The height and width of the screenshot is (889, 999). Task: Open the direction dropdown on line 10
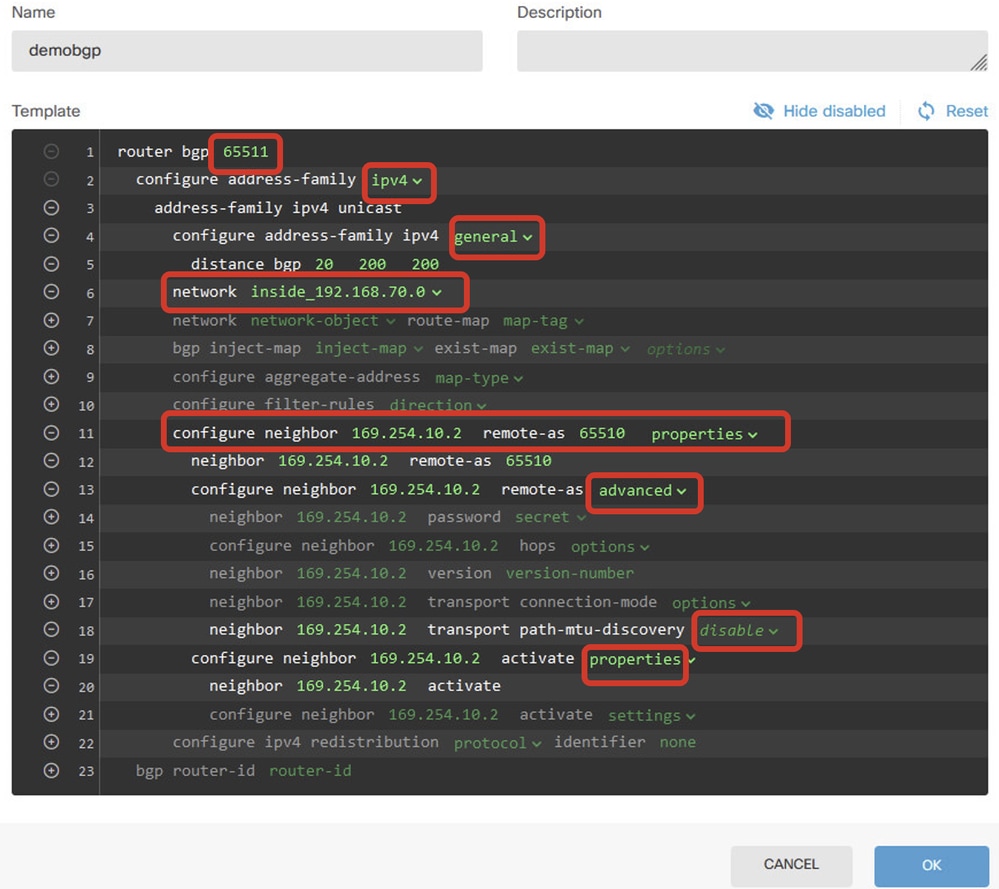(x=438, y=405)
